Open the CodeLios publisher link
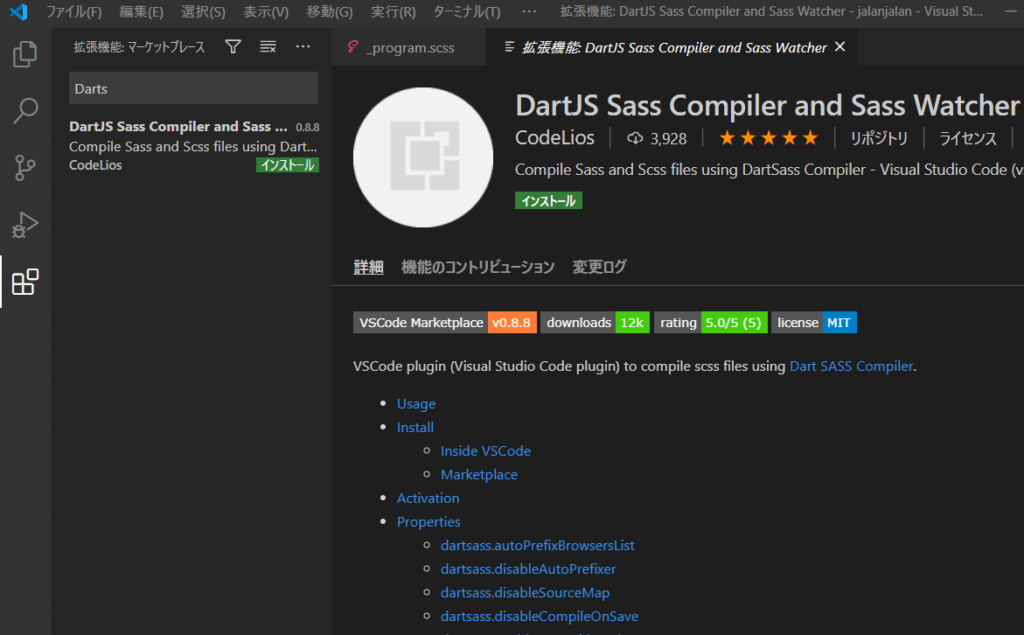 point(555,138)
